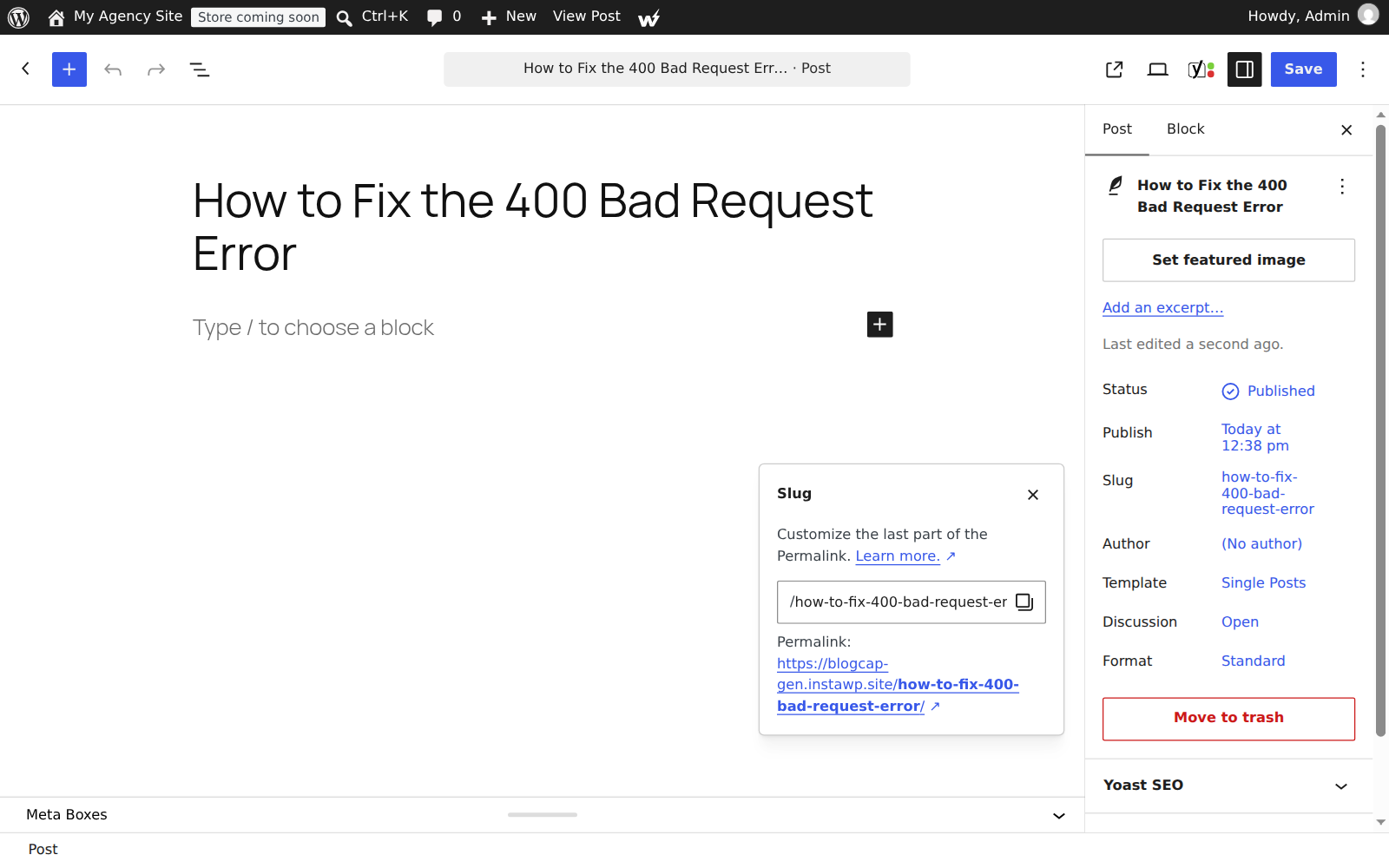
Task: Click View Post in admin bar
Action: (587, 16)
